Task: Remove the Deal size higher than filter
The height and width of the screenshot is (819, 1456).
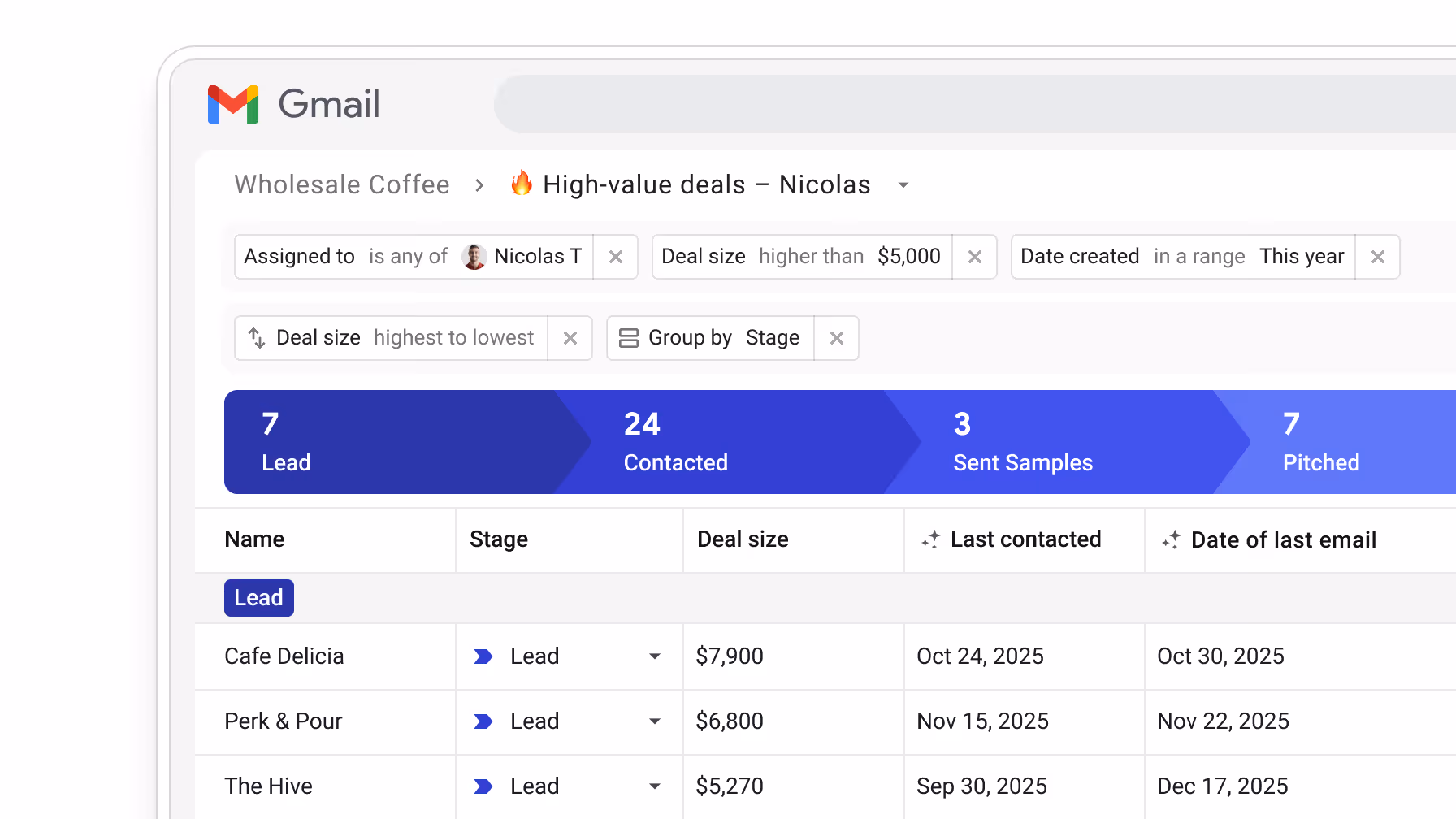Action: [975, 257]
